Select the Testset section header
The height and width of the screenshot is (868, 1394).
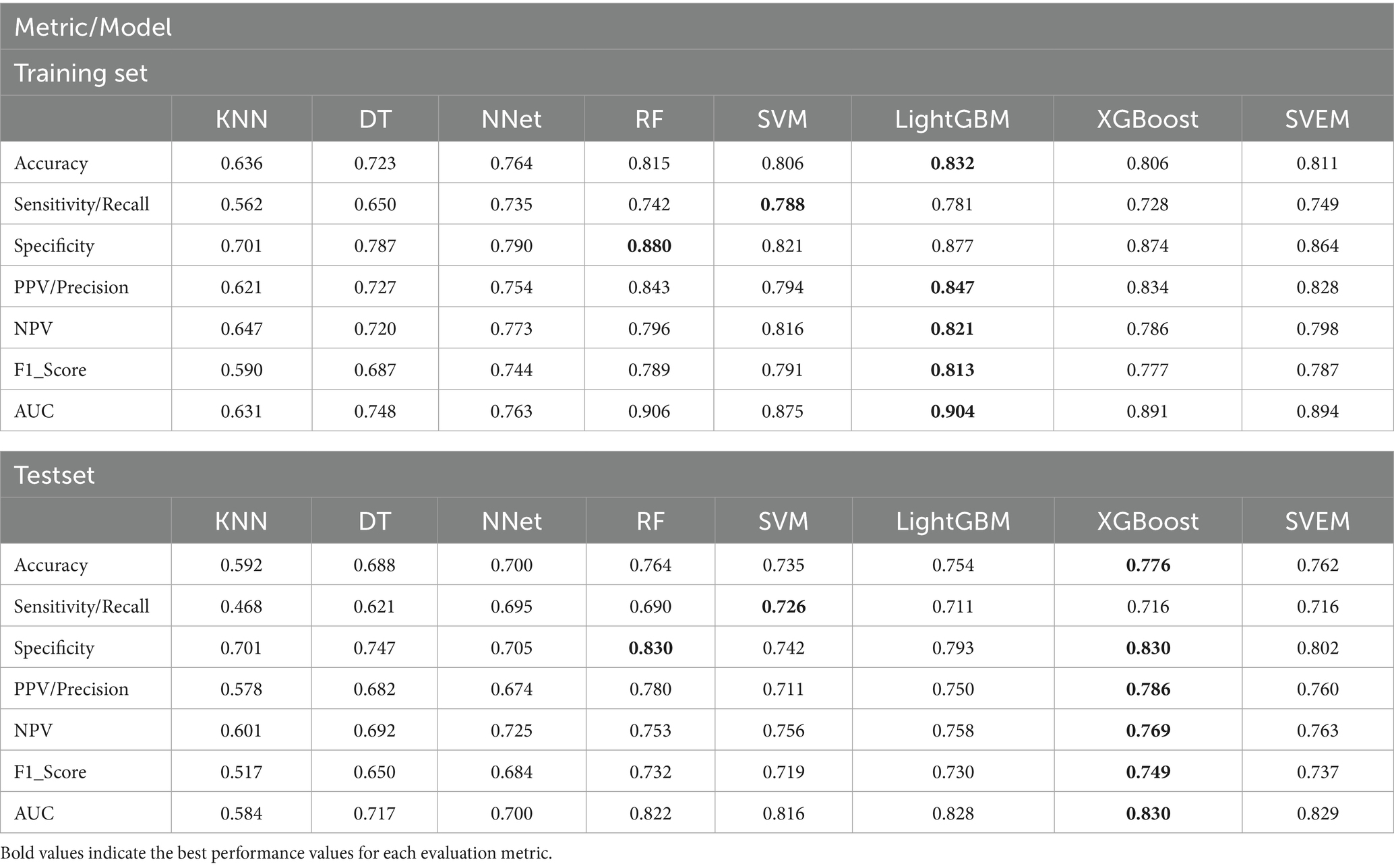(697, 475)
